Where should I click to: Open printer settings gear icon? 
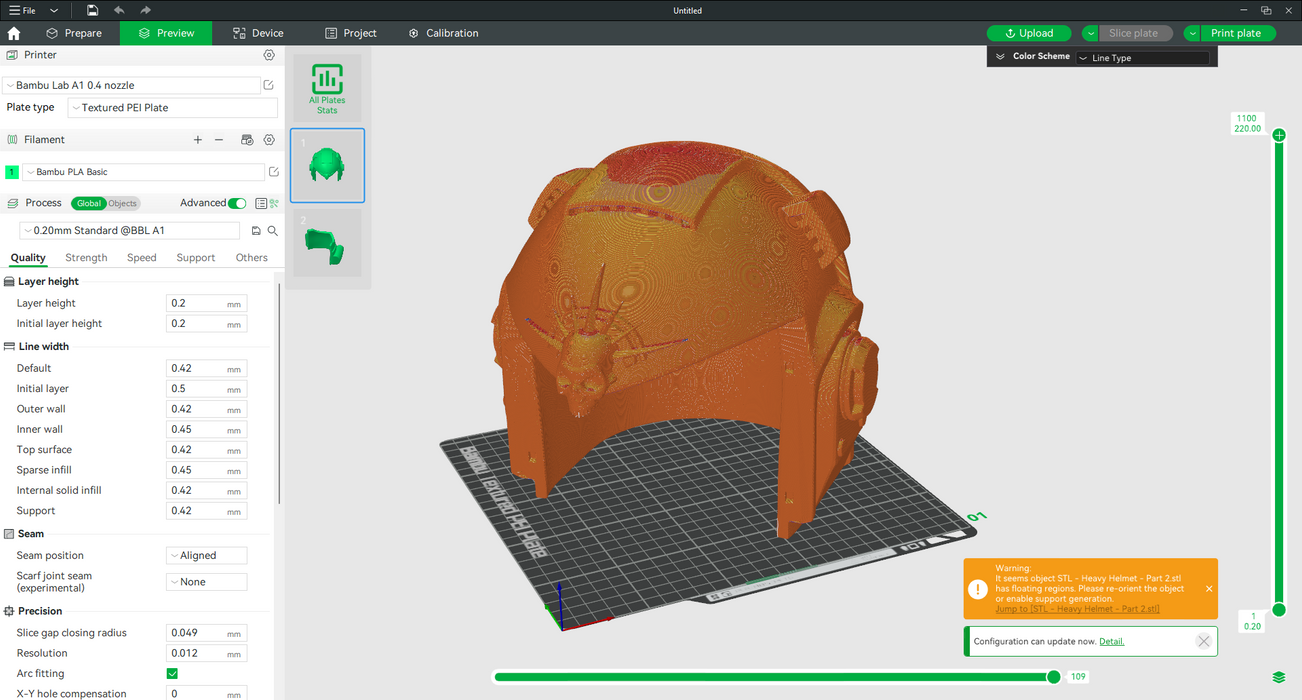(x=269, y=55)
